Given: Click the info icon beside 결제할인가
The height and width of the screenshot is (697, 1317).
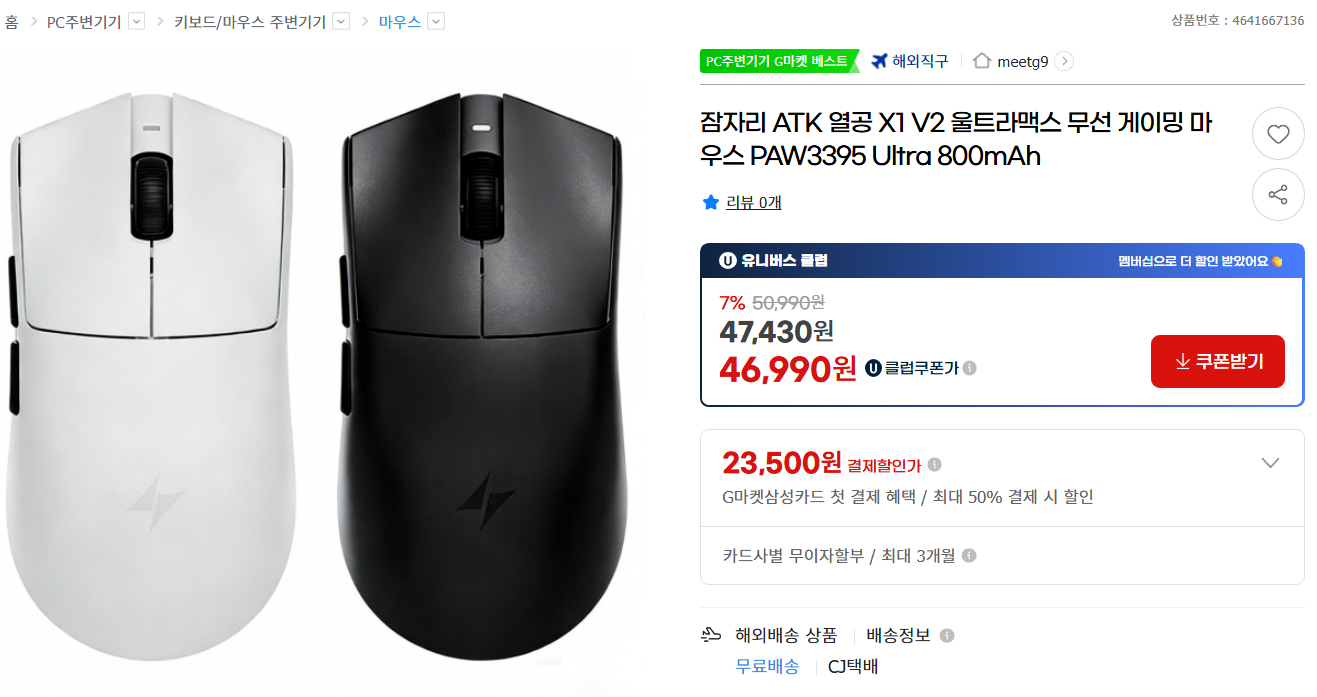Looking at the screenshot, I should 935,464.
